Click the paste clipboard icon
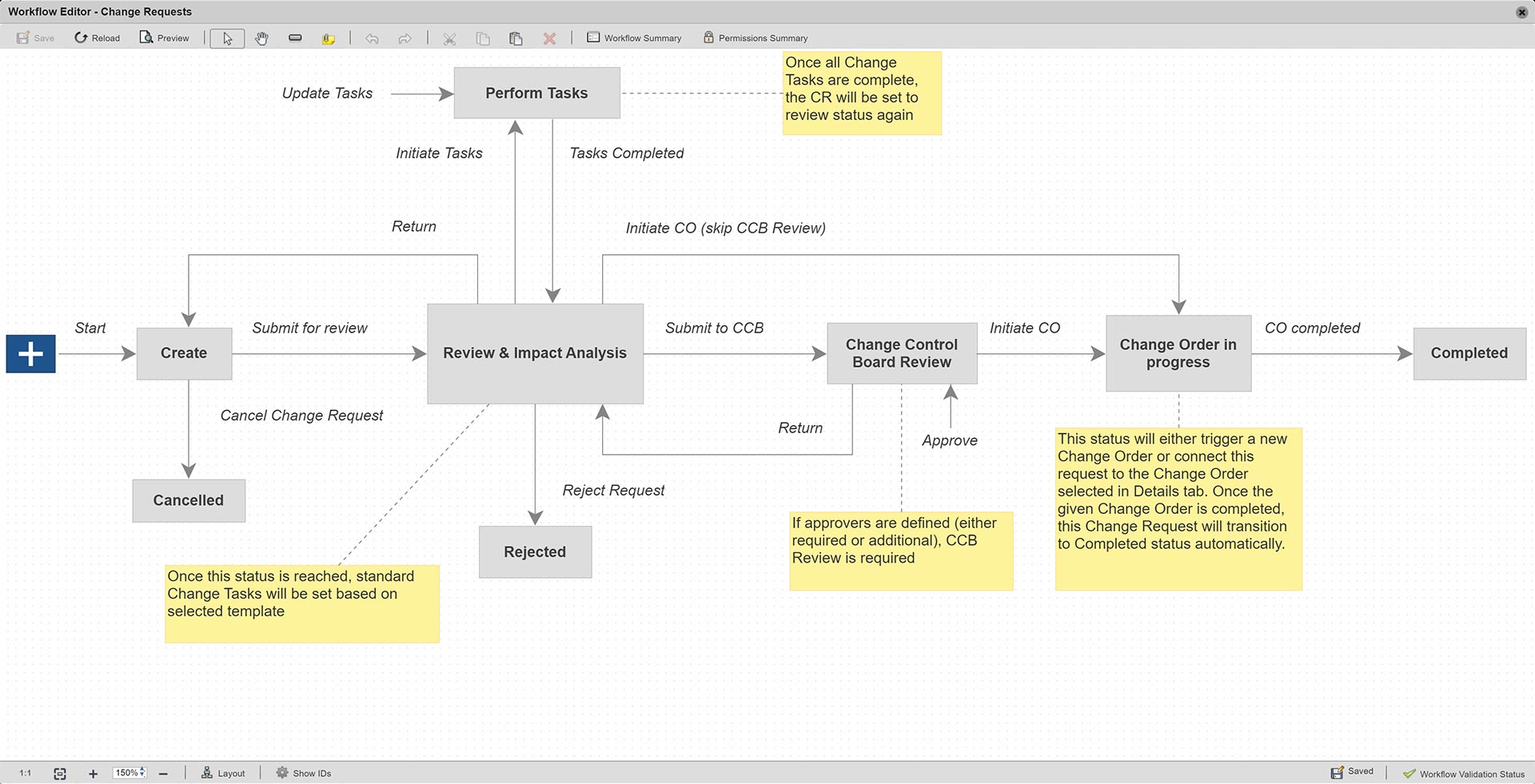This screenshot has height=784, width=1535. [516, 38]
